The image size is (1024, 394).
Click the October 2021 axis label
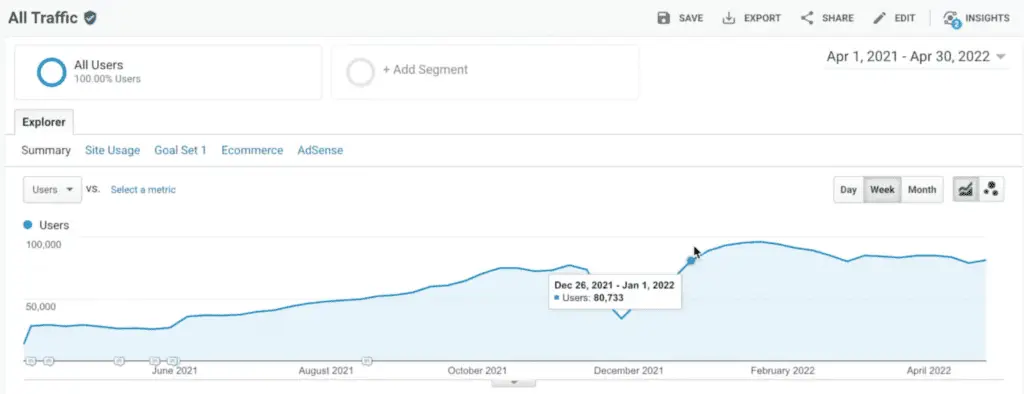click(477, 370)
